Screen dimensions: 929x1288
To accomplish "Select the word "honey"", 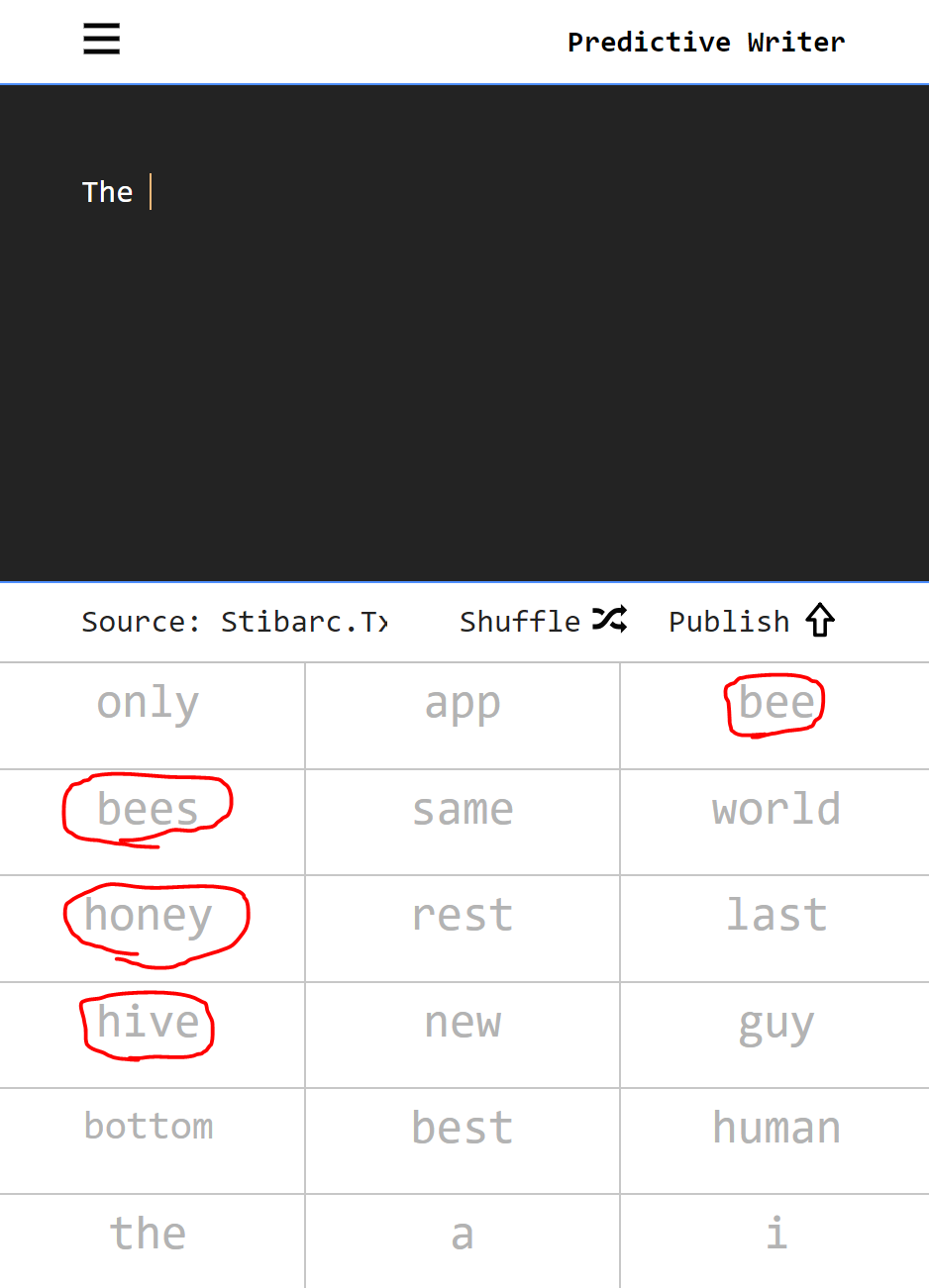I will 149,916.
